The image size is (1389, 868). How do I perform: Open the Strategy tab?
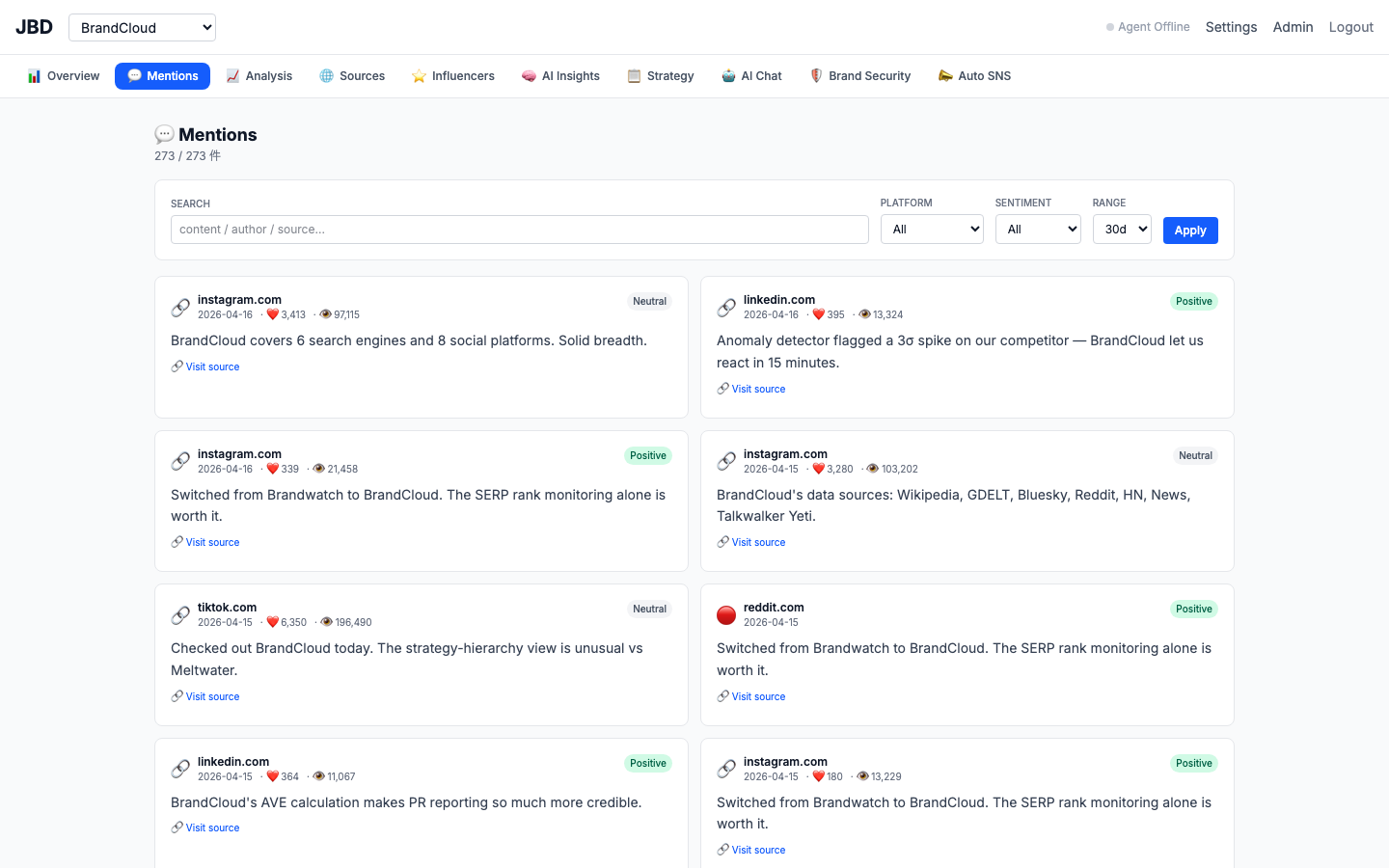tap(661, 76)
